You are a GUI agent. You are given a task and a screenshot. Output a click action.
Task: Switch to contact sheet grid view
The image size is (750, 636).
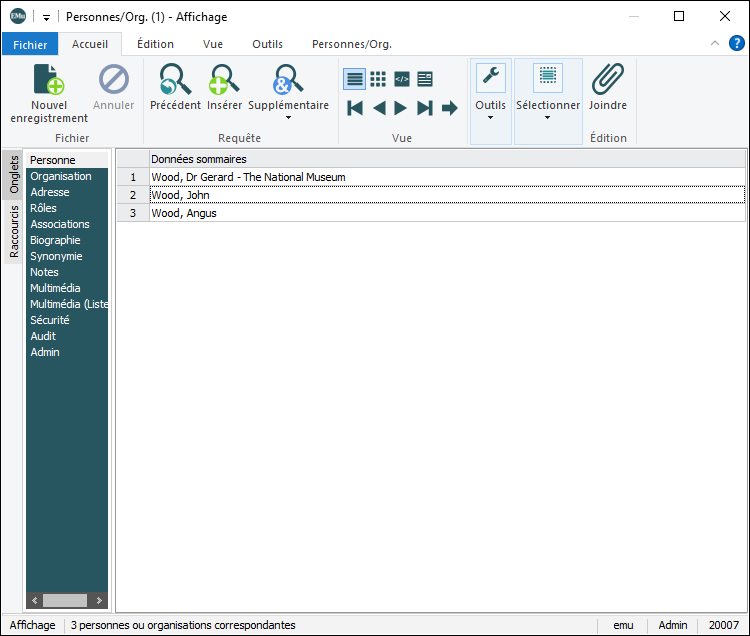(x=378, y=79)
